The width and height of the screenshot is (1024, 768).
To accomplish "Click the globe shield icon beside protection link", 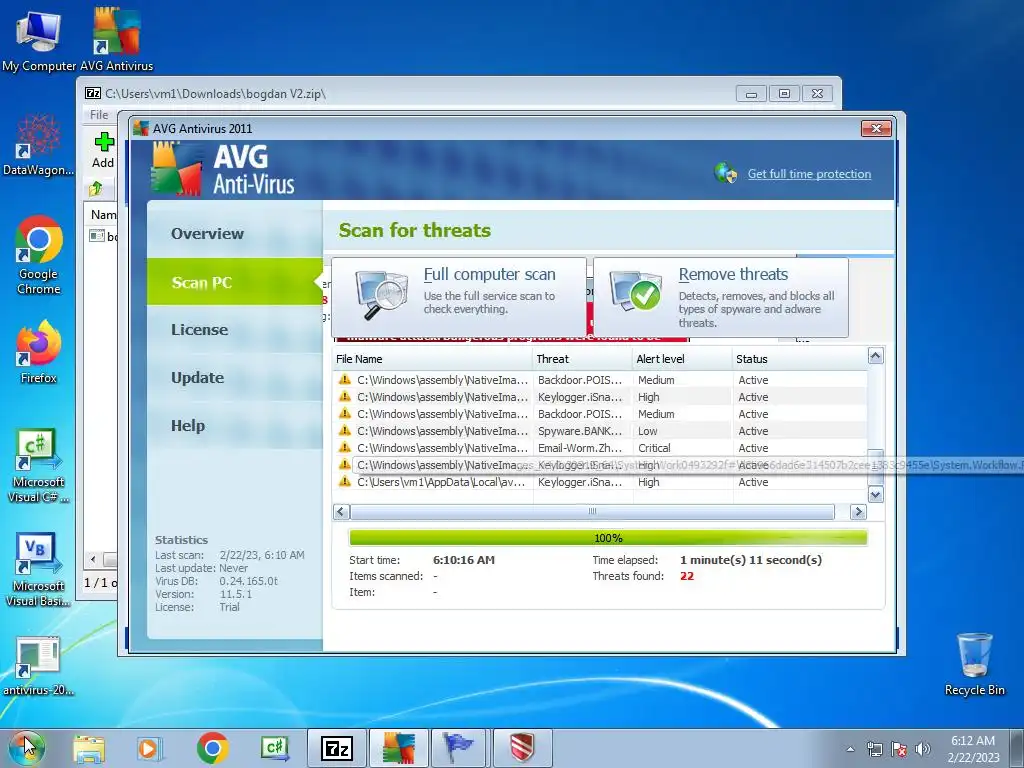I will [726, 173].
